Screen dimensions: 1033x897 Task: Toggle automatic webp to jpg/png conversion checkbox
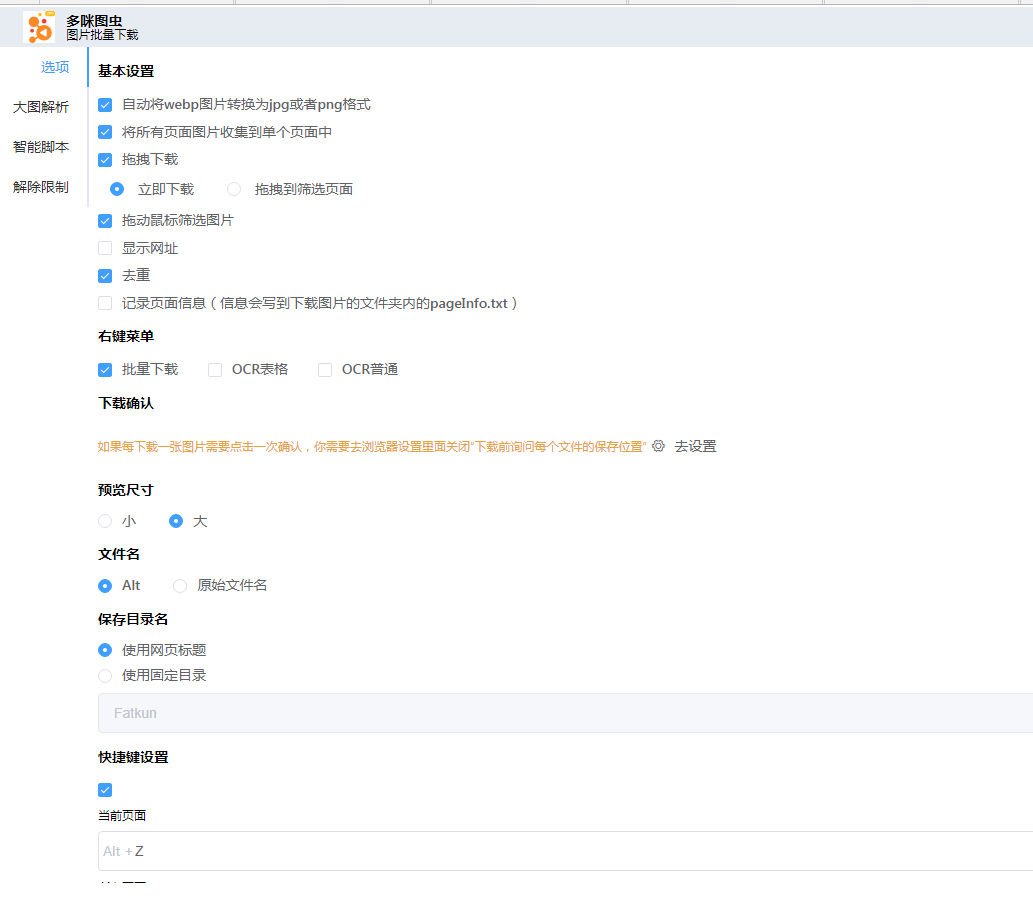[105, 105]
